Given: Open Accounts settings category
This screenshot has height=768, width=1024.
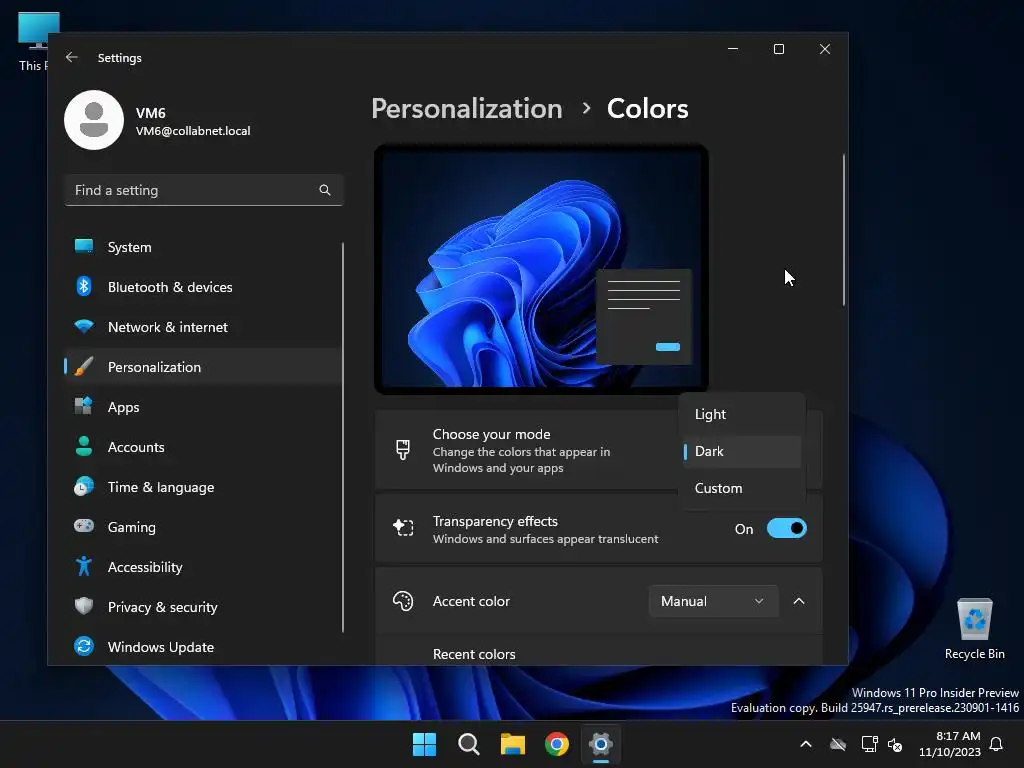Looking at the screenshot, I should click(202, 447).
